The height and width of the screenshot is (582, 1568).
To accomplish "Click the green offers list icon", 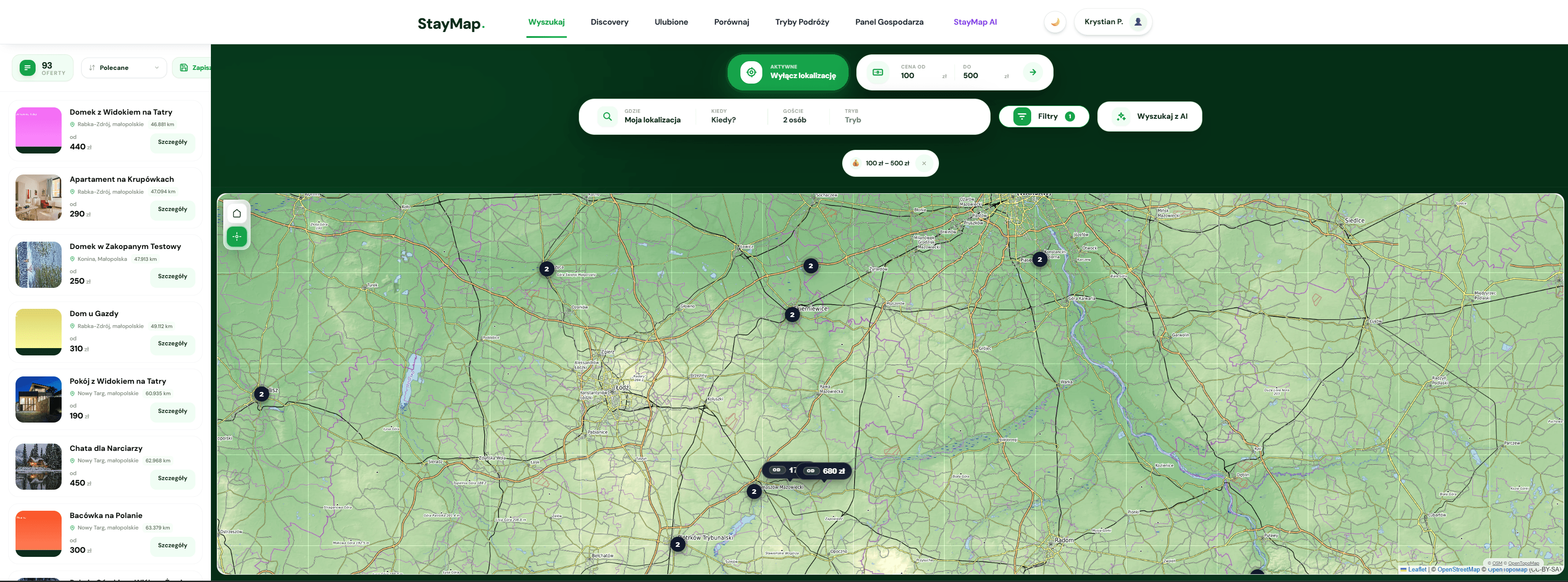I will 27,68.
